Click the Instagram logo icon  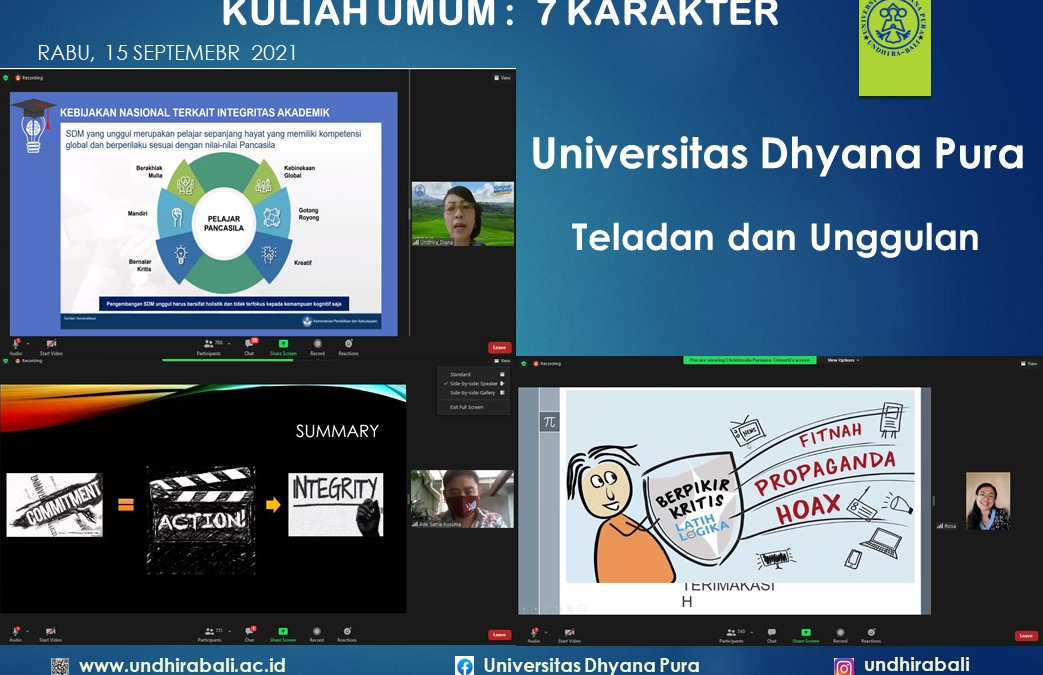pos(844,666)
